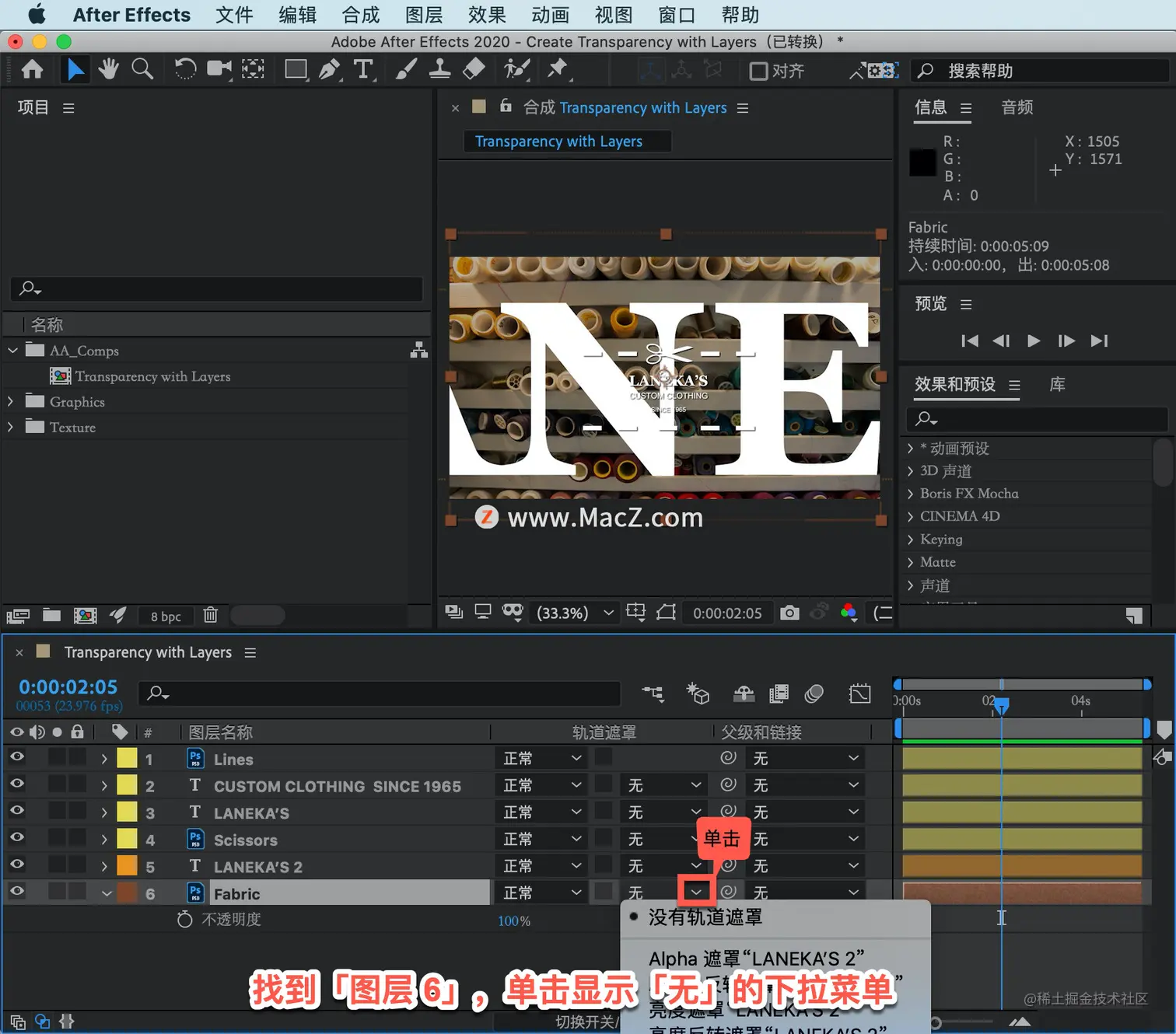Click the Lines layer yellow label swatch

[x=127, y=758]
